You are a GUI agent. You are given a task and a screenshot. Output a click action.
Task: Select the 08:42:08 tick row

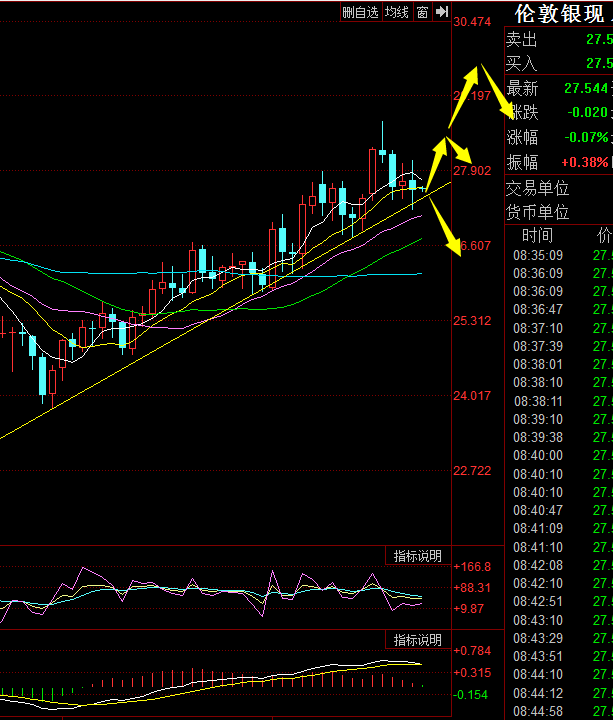(563, 565)
